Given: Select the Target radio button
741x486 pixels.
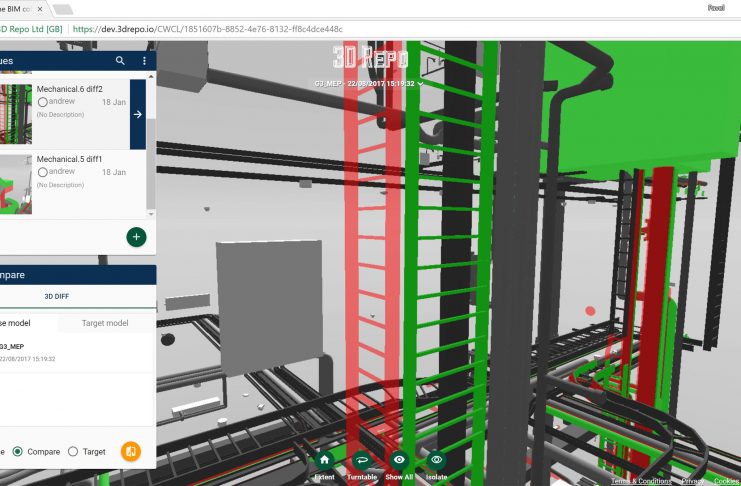Looking at the screenshot, I should click(x=73, y=452).
